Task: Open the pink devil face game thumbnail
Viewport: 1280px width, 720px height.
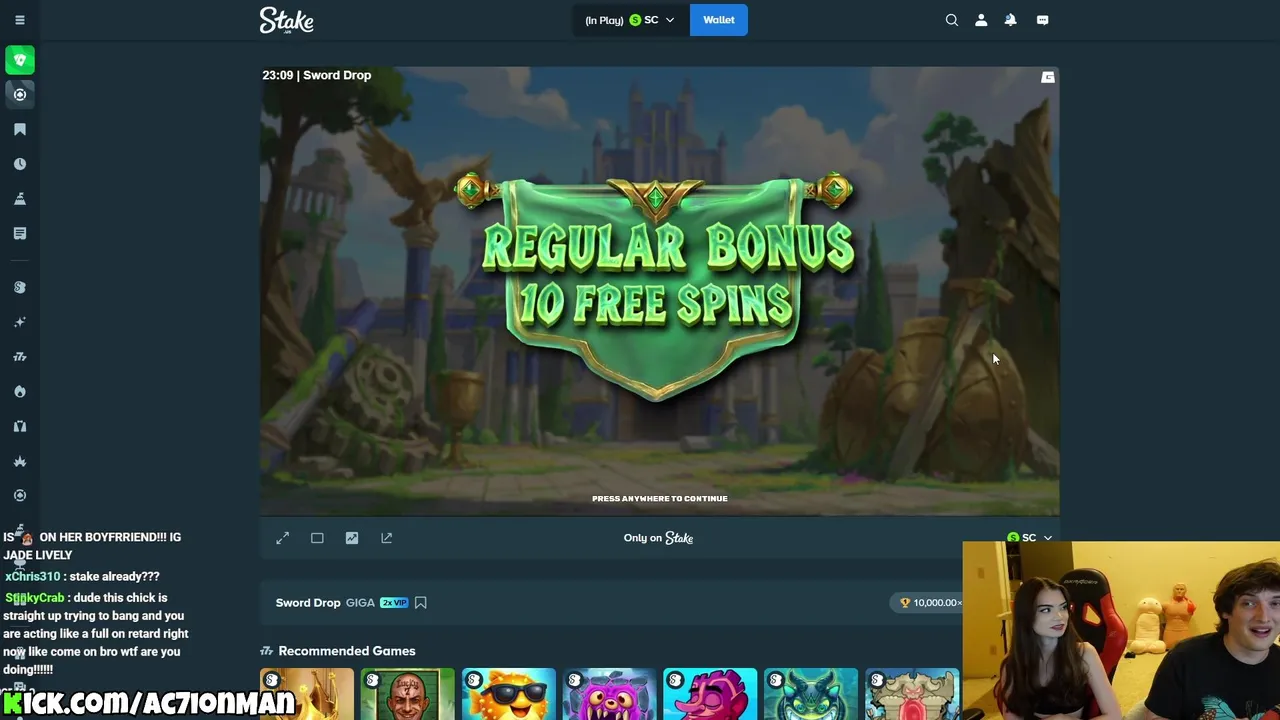Action: click(710, 694)
